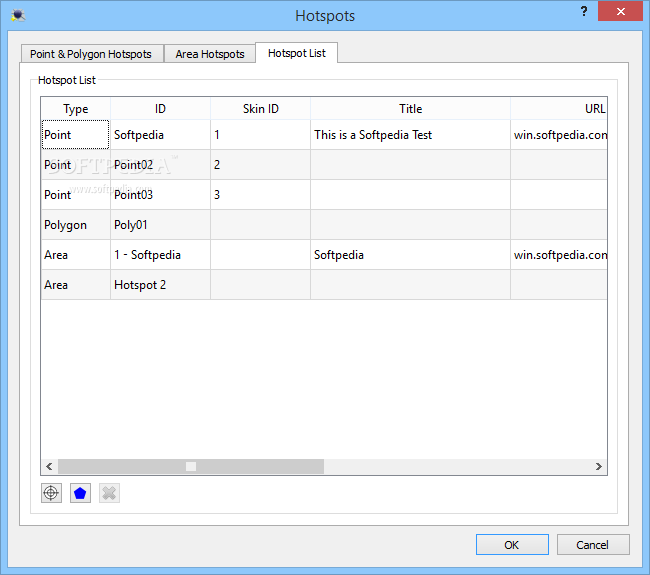Screen dimensions: 650x575
Task: Click the horizontal scrollbar thumb
Action: point(191,466)
